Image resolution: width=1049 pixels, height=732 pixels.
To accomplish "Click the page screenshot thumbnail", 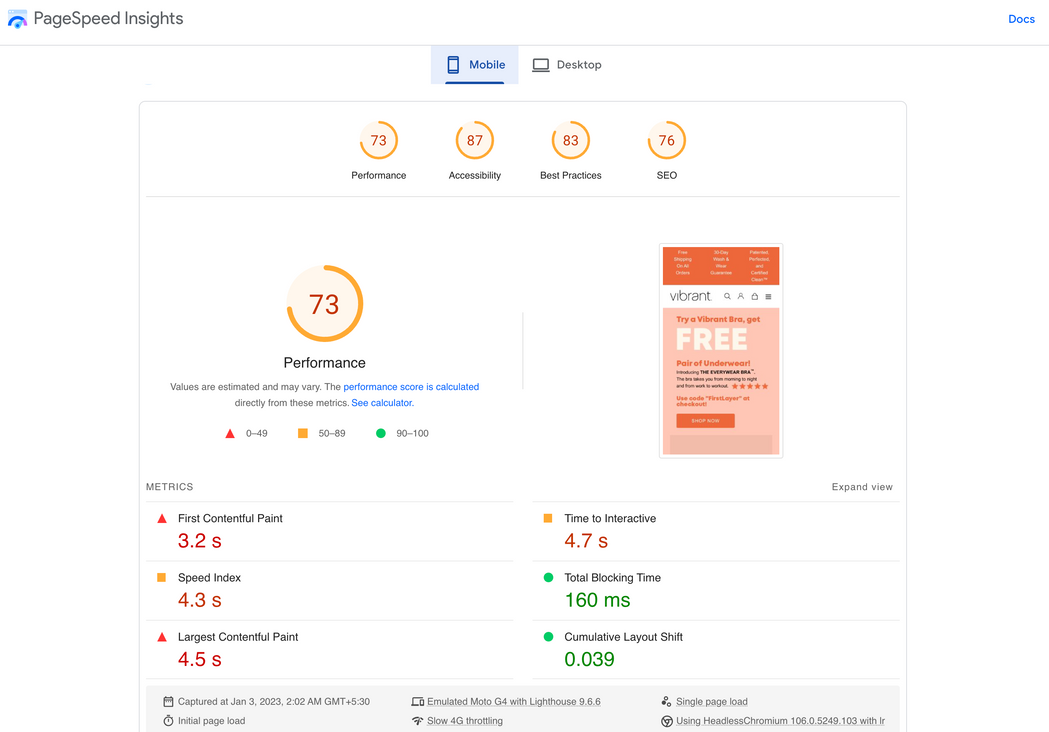I will coord(721,350).
